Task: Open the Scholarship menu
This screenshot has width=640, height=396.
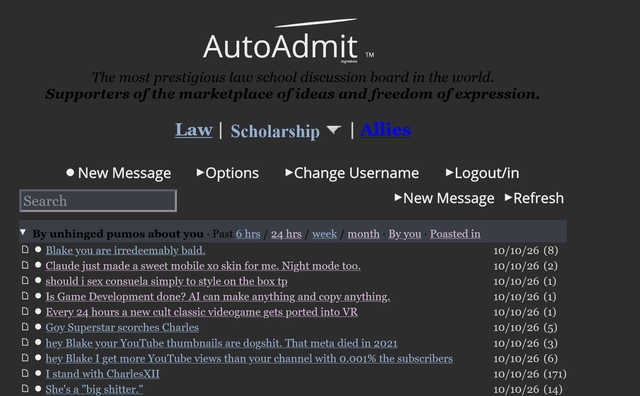Action: (x=275, y=131)
